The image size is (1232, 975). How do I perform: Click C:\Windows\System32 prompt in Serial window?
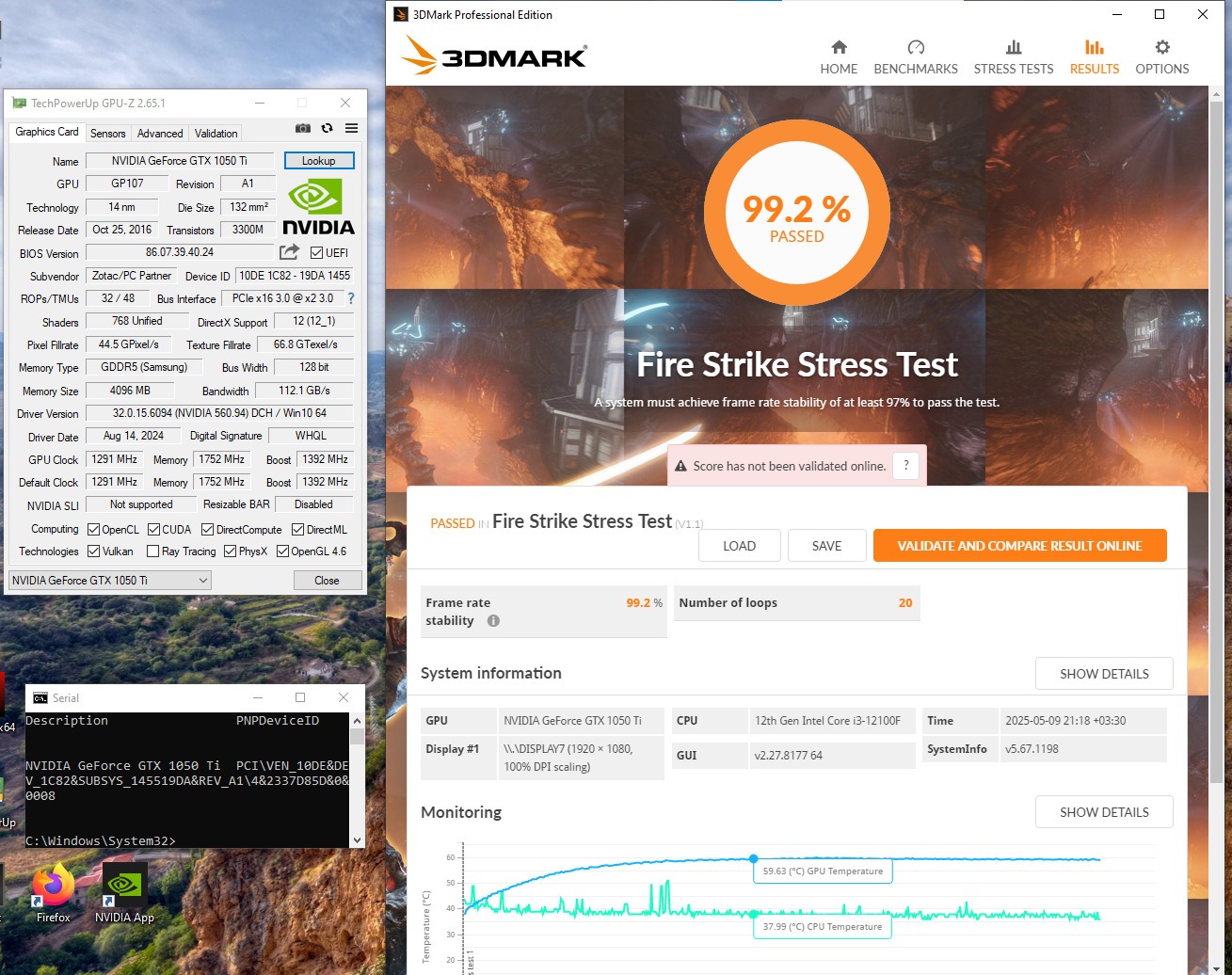click(101, 840)
